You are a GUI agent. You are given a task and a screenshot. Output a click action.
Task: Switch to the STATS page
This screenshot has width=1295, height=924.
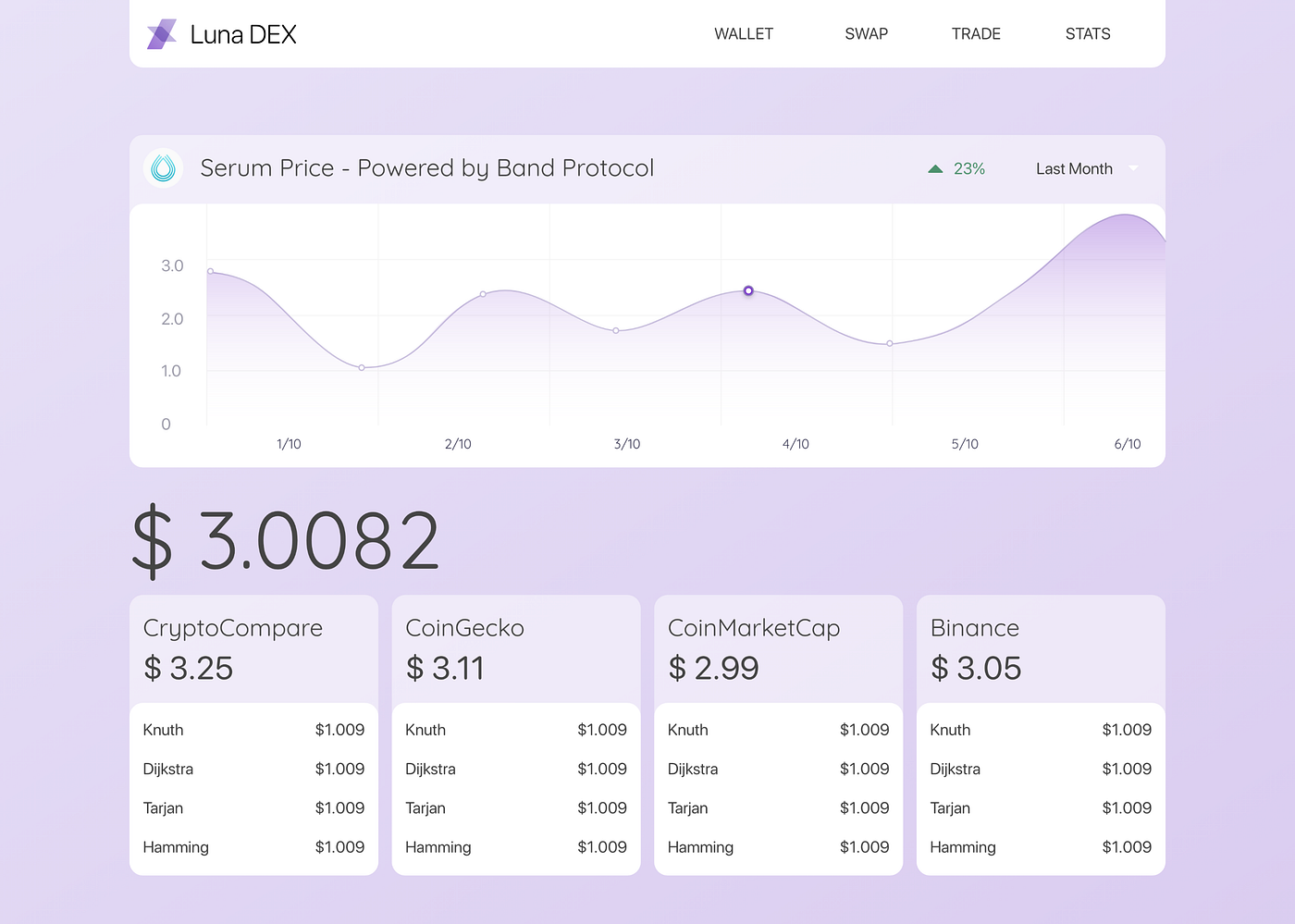(1088, 33)
